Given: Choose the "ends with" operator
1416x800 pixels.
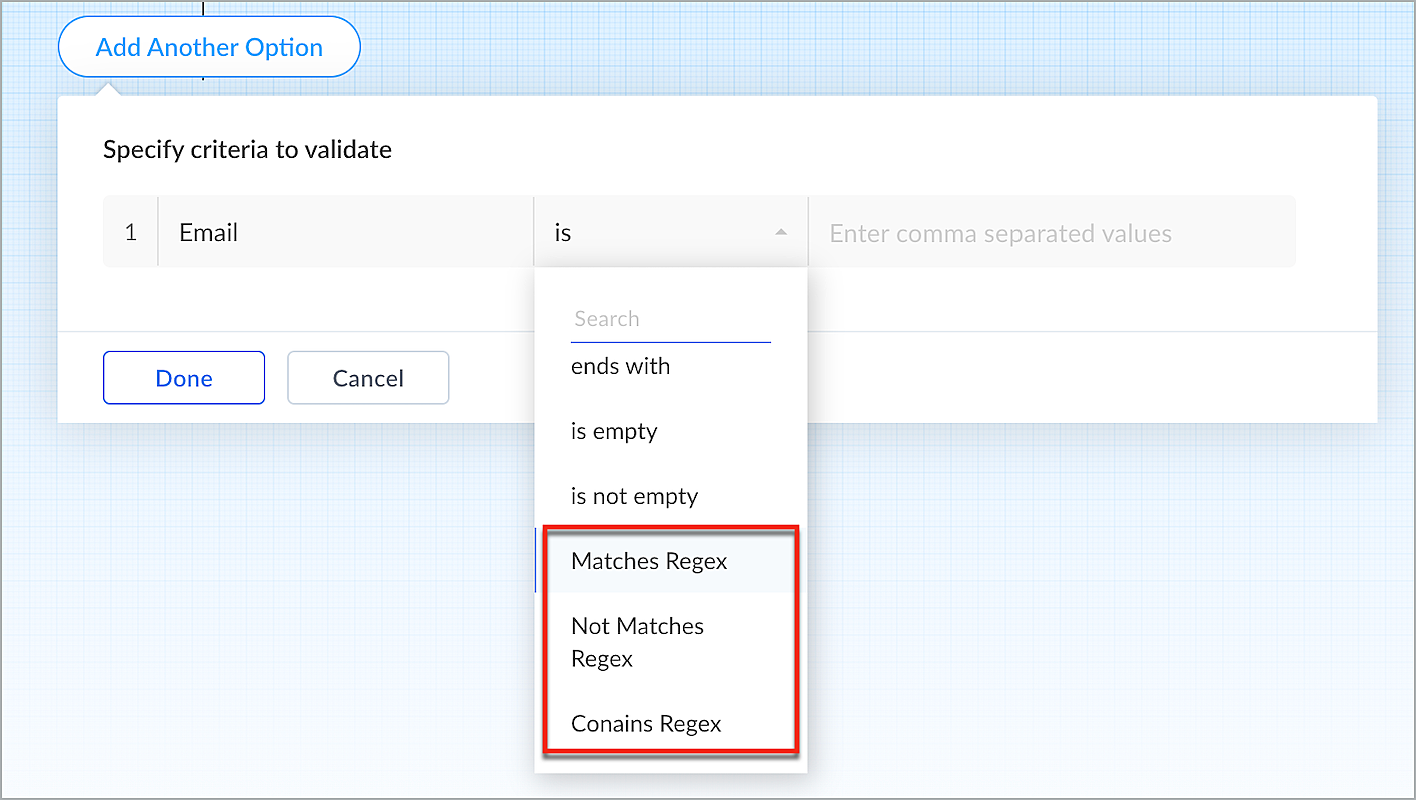Looking at the screenshot, I should point(621,366).
